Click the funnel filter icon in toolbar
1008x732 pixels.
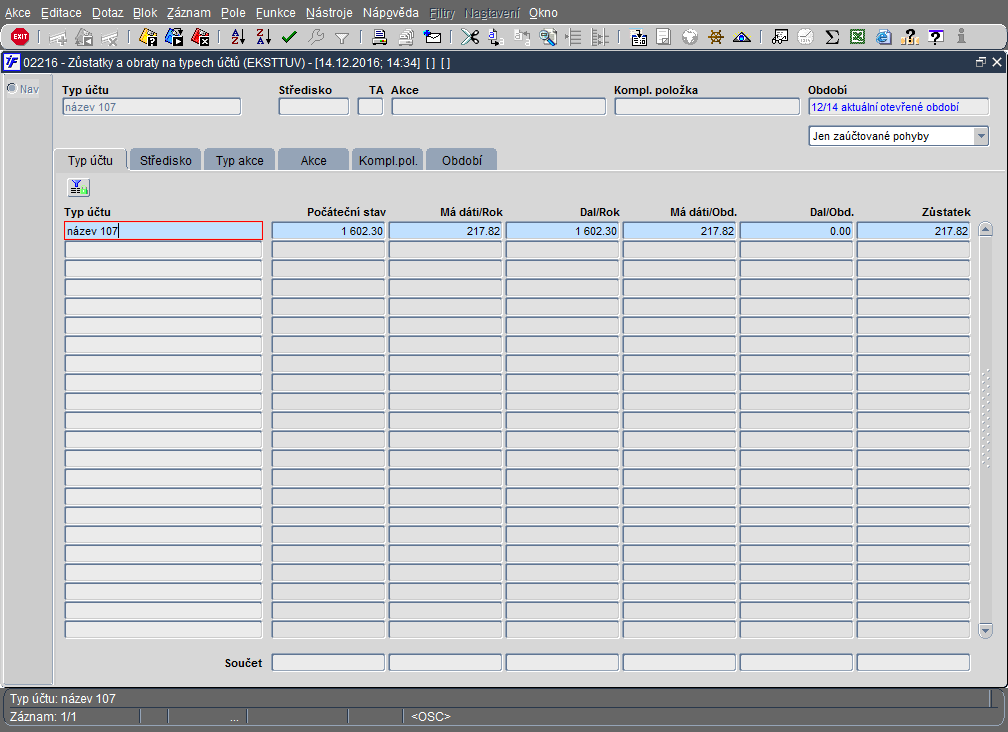click(x=342, y=38)
